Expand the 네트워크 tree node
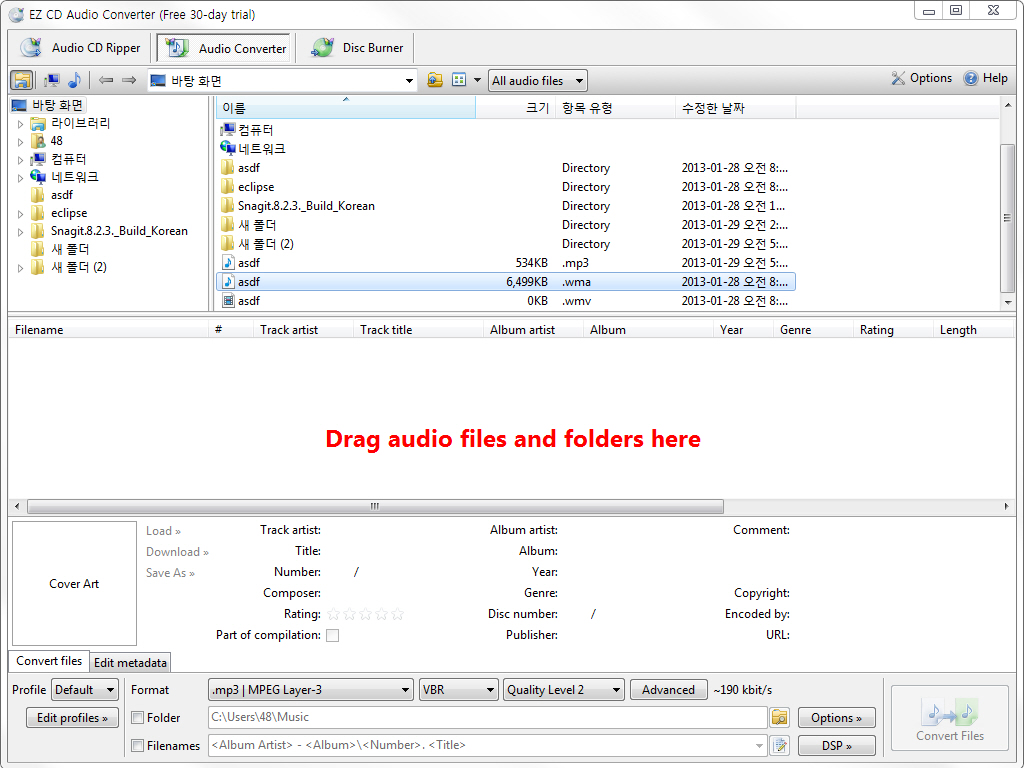1024x768 pixels. [20, 178]
